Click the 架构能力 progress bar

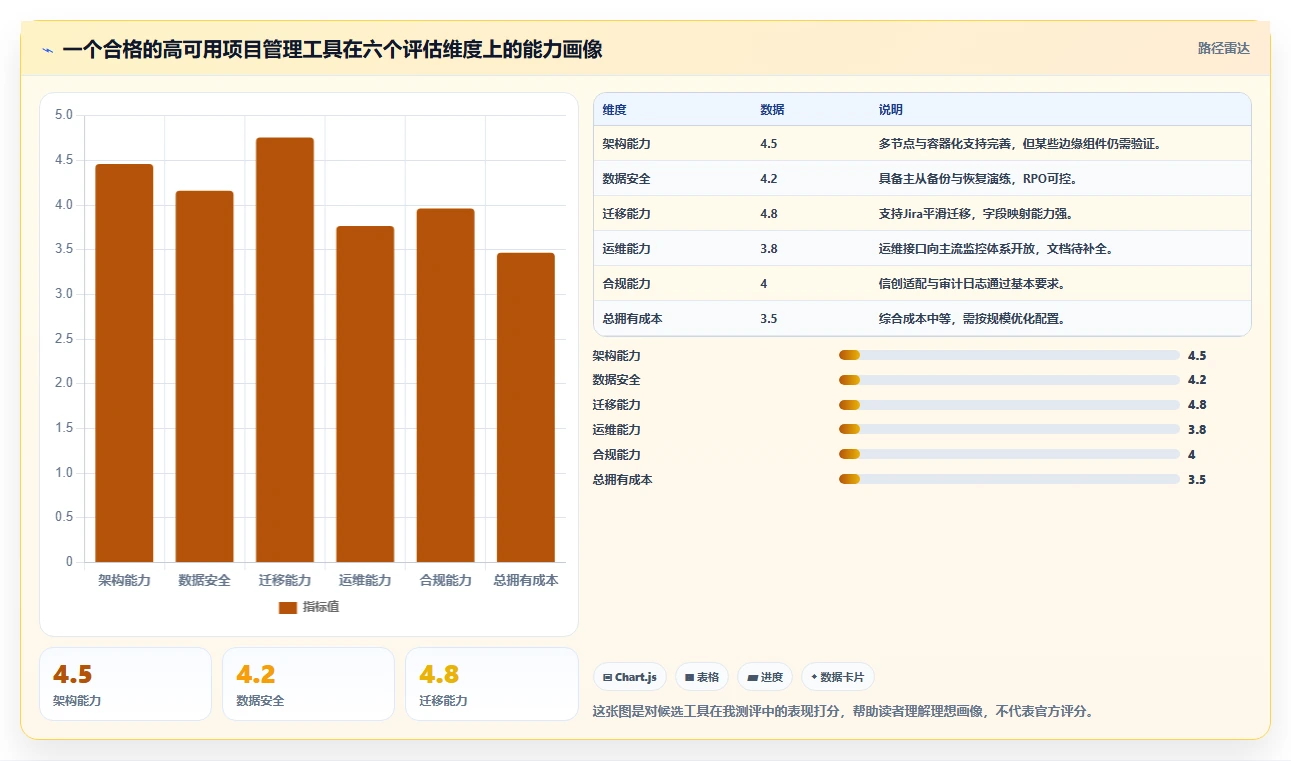[x=1009, y=355]
